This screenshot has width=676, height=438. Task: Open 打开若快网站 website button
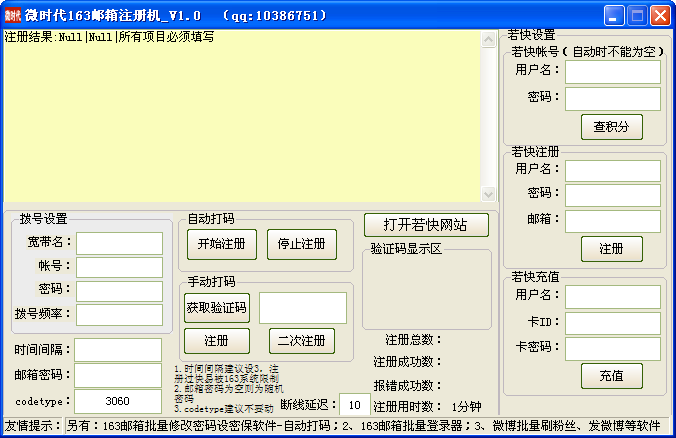tap(426, 225)
